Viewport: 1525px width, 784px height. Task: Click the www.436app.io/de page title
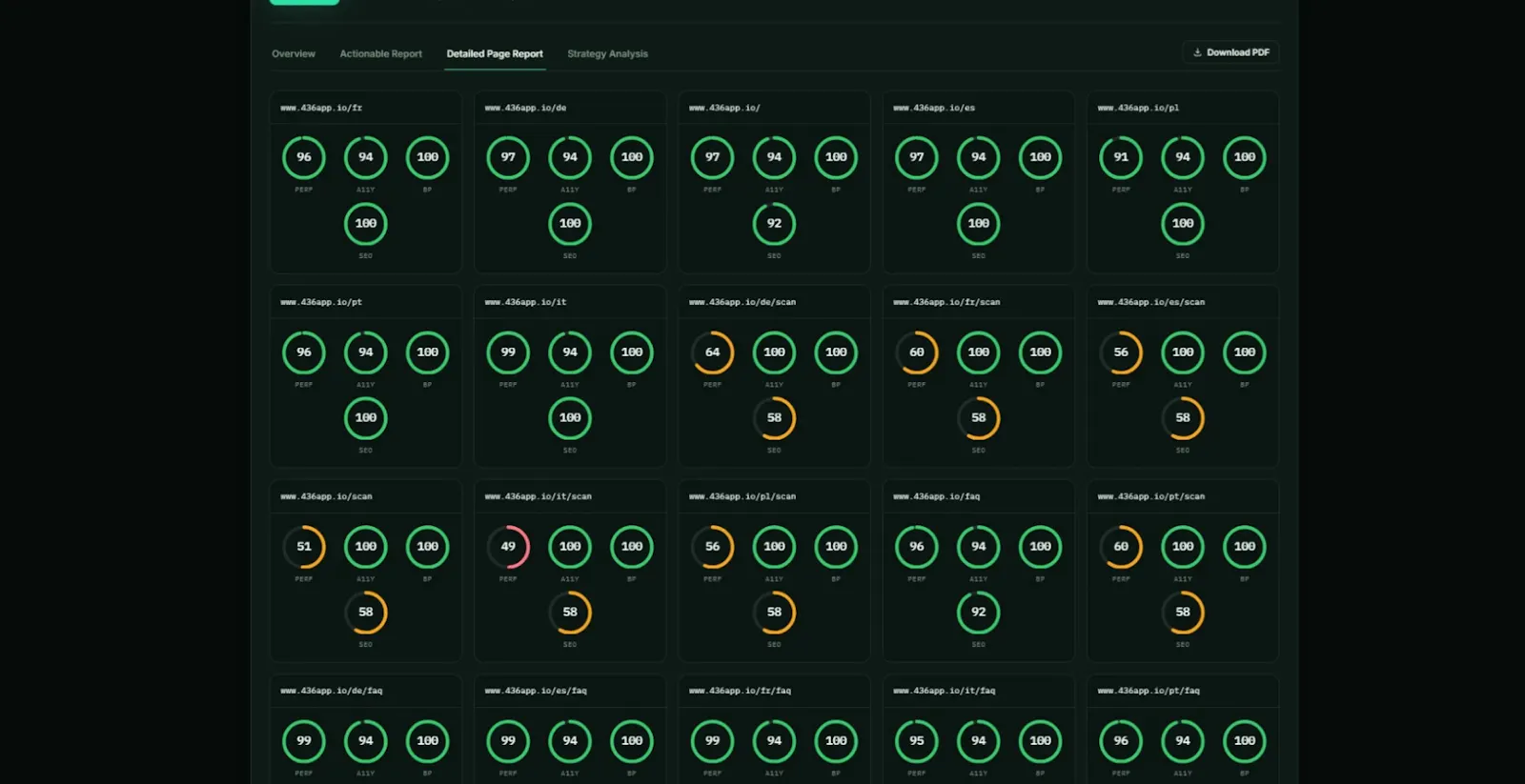pos(525,108)
